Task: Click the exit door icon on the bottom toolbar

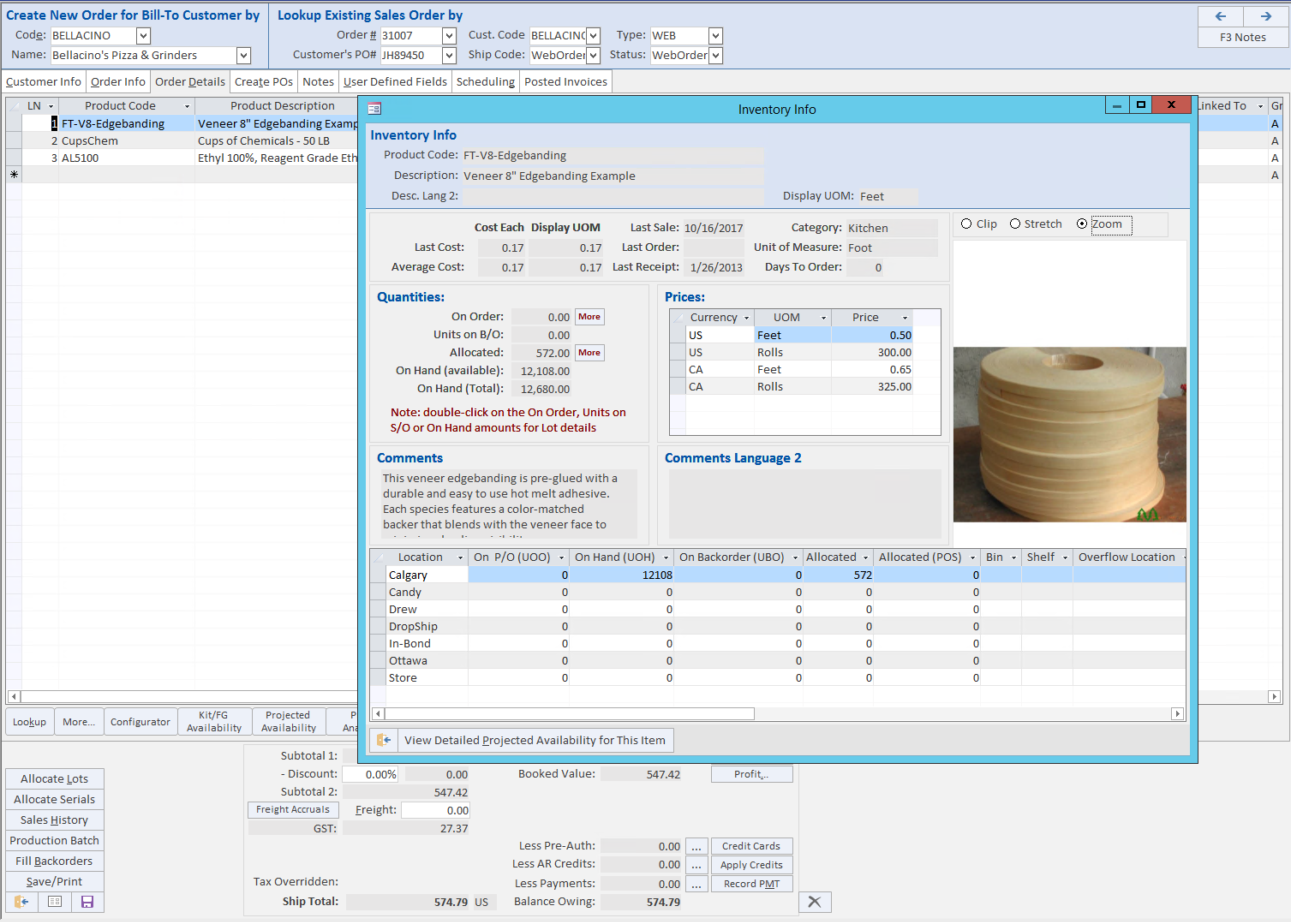Action: click(x=21, y=902)
